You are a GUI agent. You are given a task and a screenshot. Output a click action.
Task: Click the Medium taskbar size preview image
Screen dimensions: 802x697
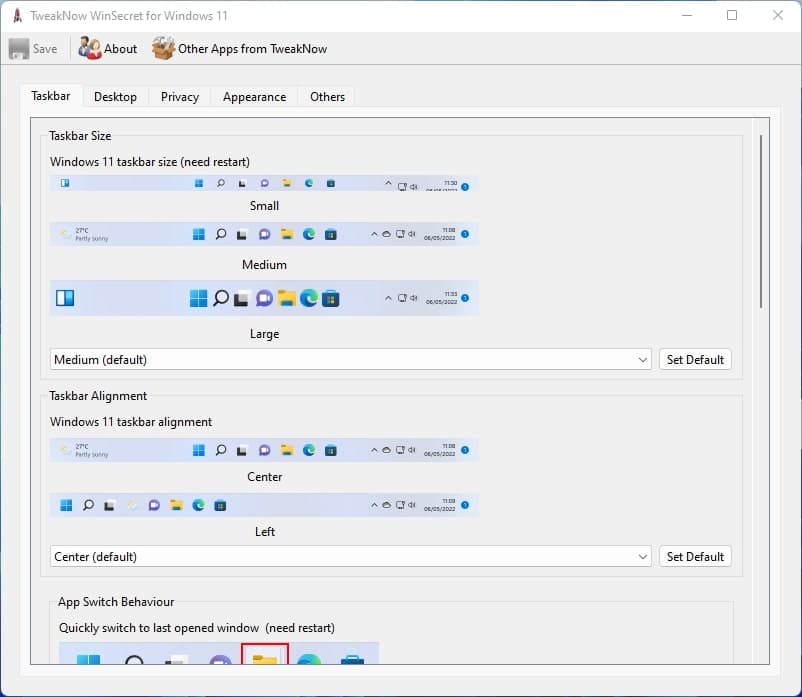(x=264, y=234)
